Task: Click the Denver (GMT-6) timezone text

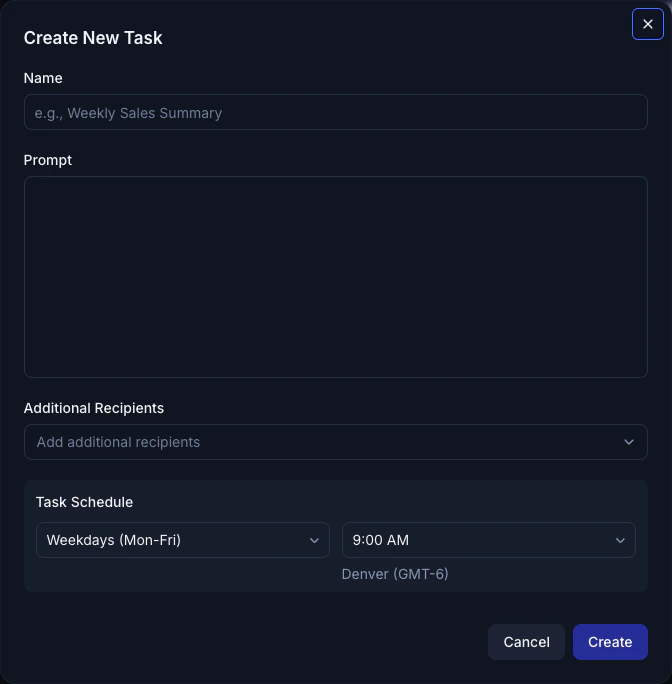Action: click(x=395, y=574)
